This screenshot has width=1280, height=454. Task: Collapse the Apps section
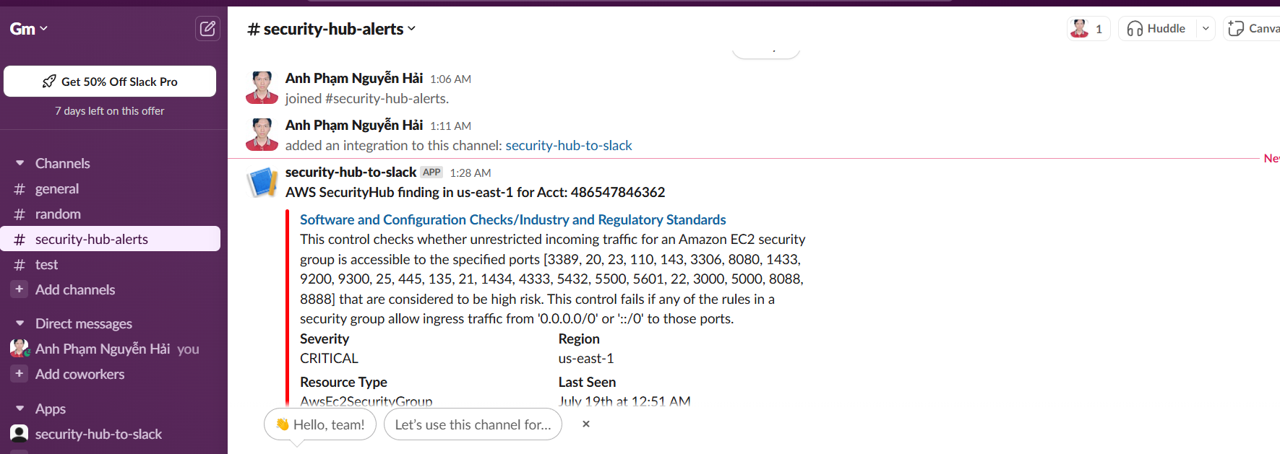(19, 409)
